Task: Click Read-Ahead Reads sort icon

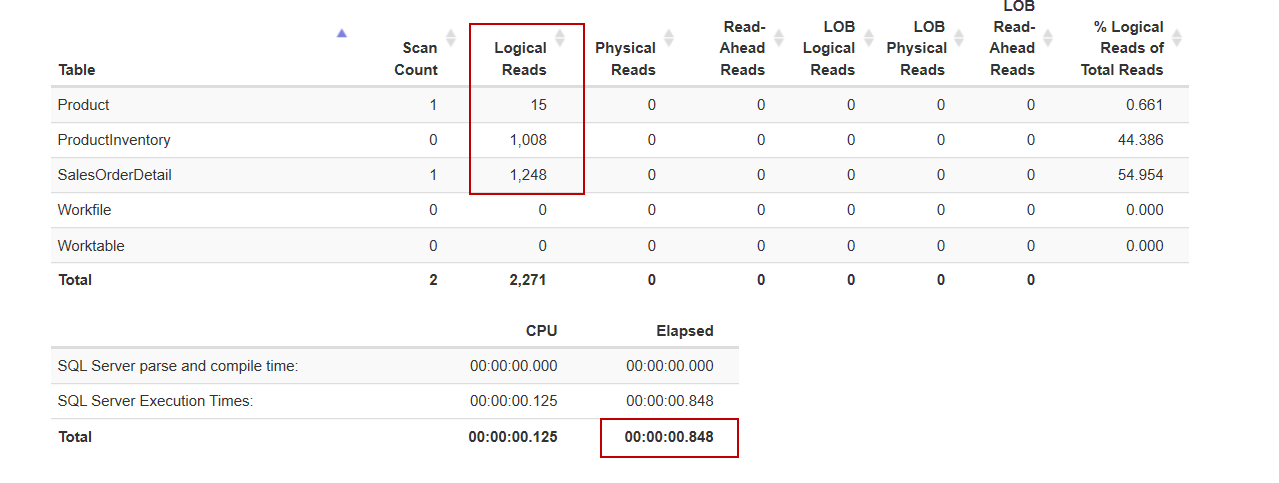Action: (x=778, y=37)
